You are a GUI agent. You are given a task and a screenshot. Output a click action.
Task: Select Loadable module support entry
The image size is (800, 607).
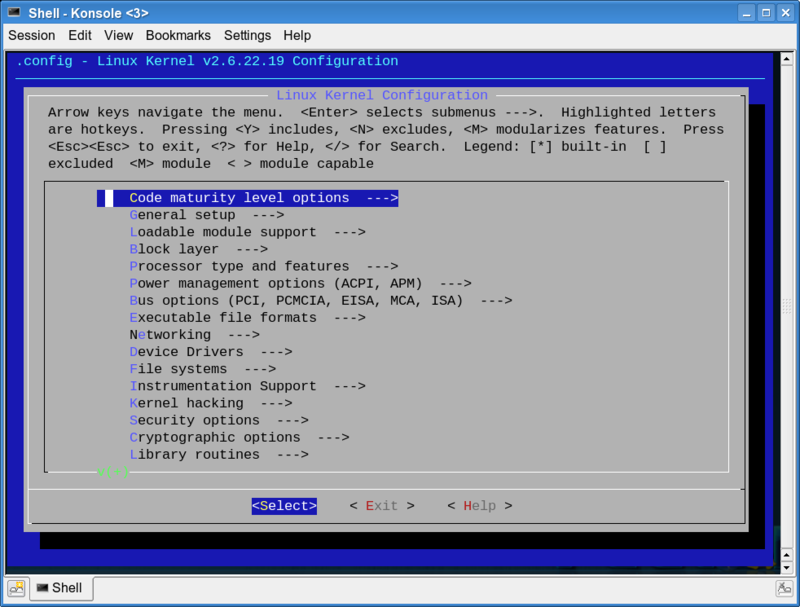(247, 232)
